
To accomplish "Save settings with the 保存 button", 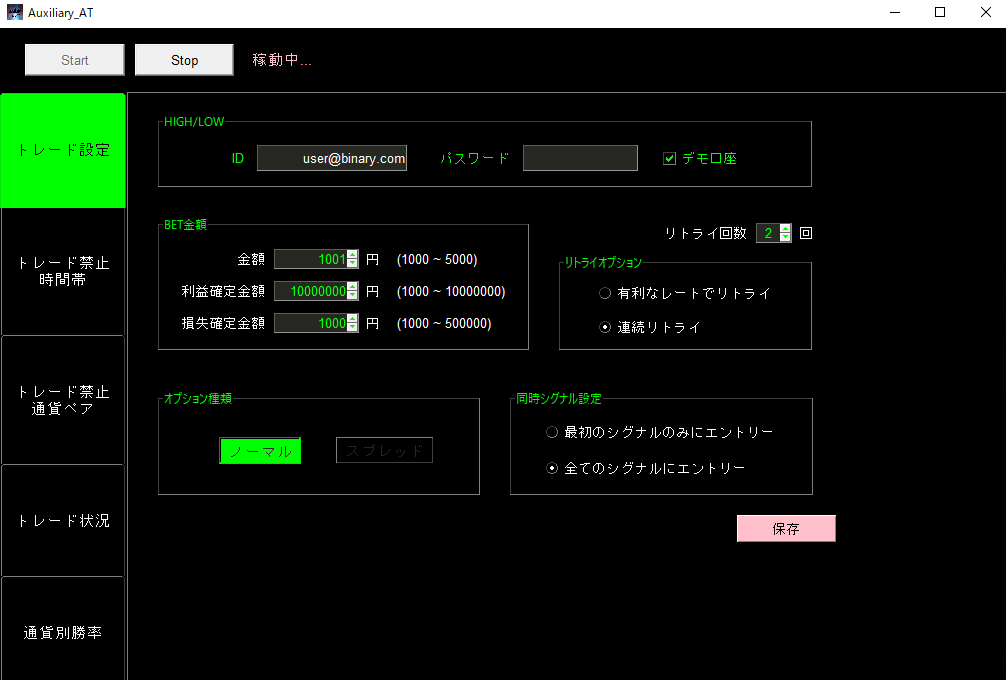I will tap(786, 529).
